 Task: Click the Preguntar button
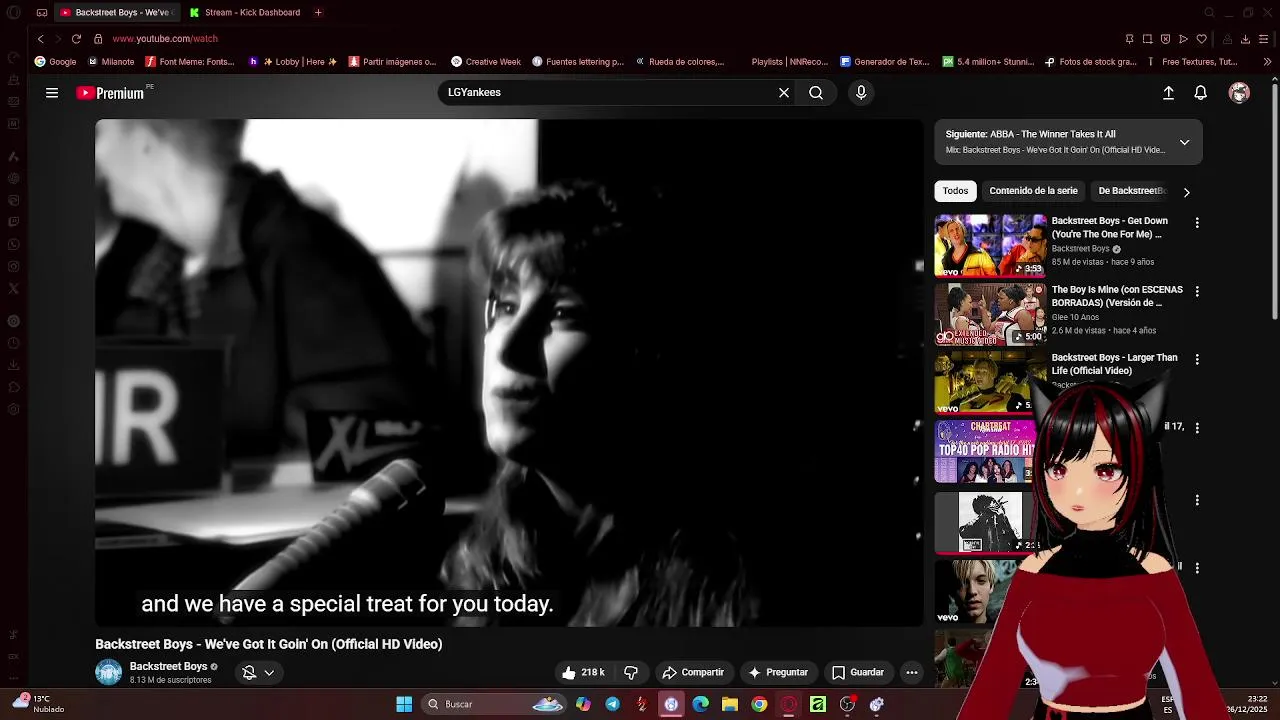pos(778,672)
